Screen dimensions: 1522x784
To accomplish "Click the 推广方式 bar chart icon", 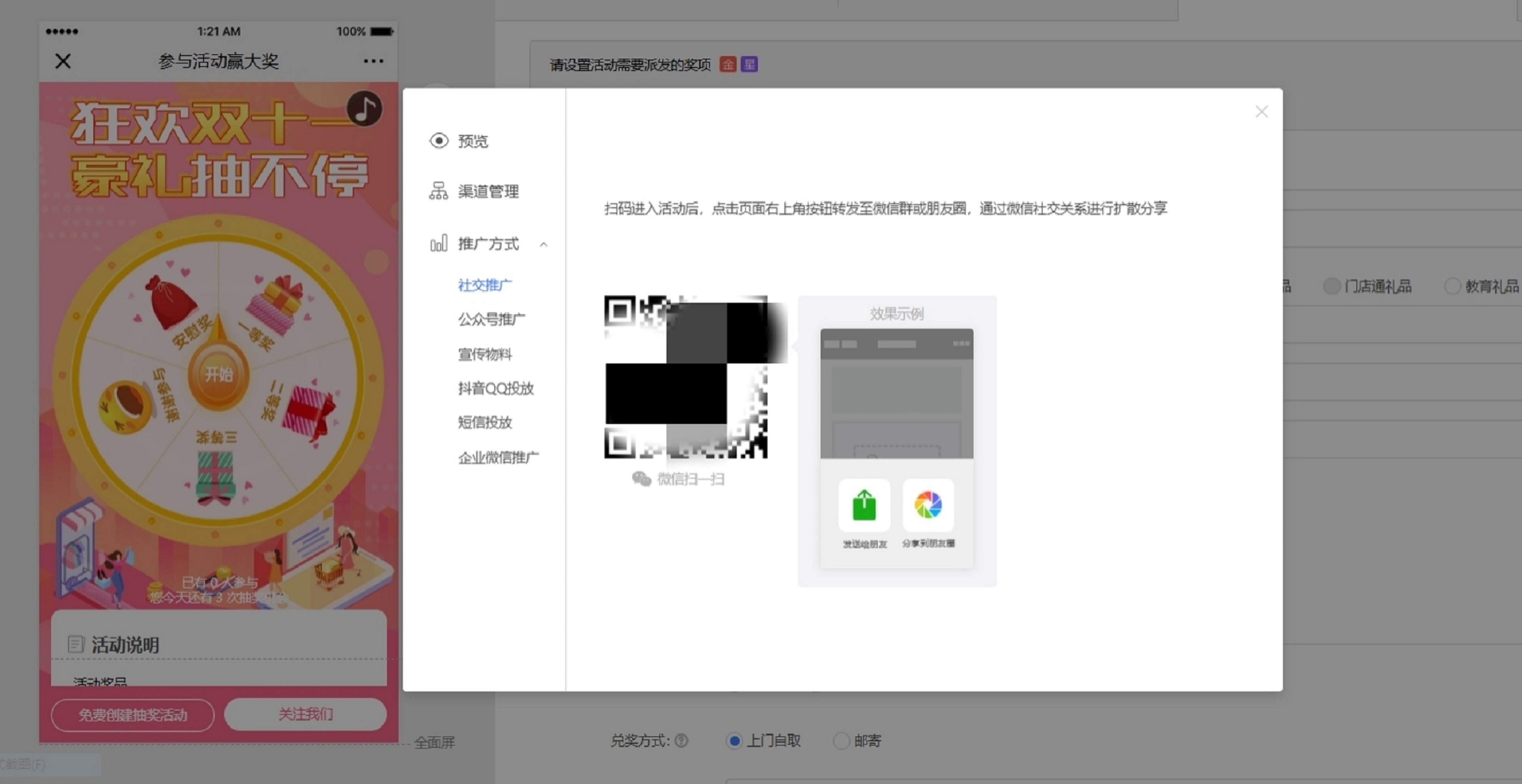I will click(439, 243).
